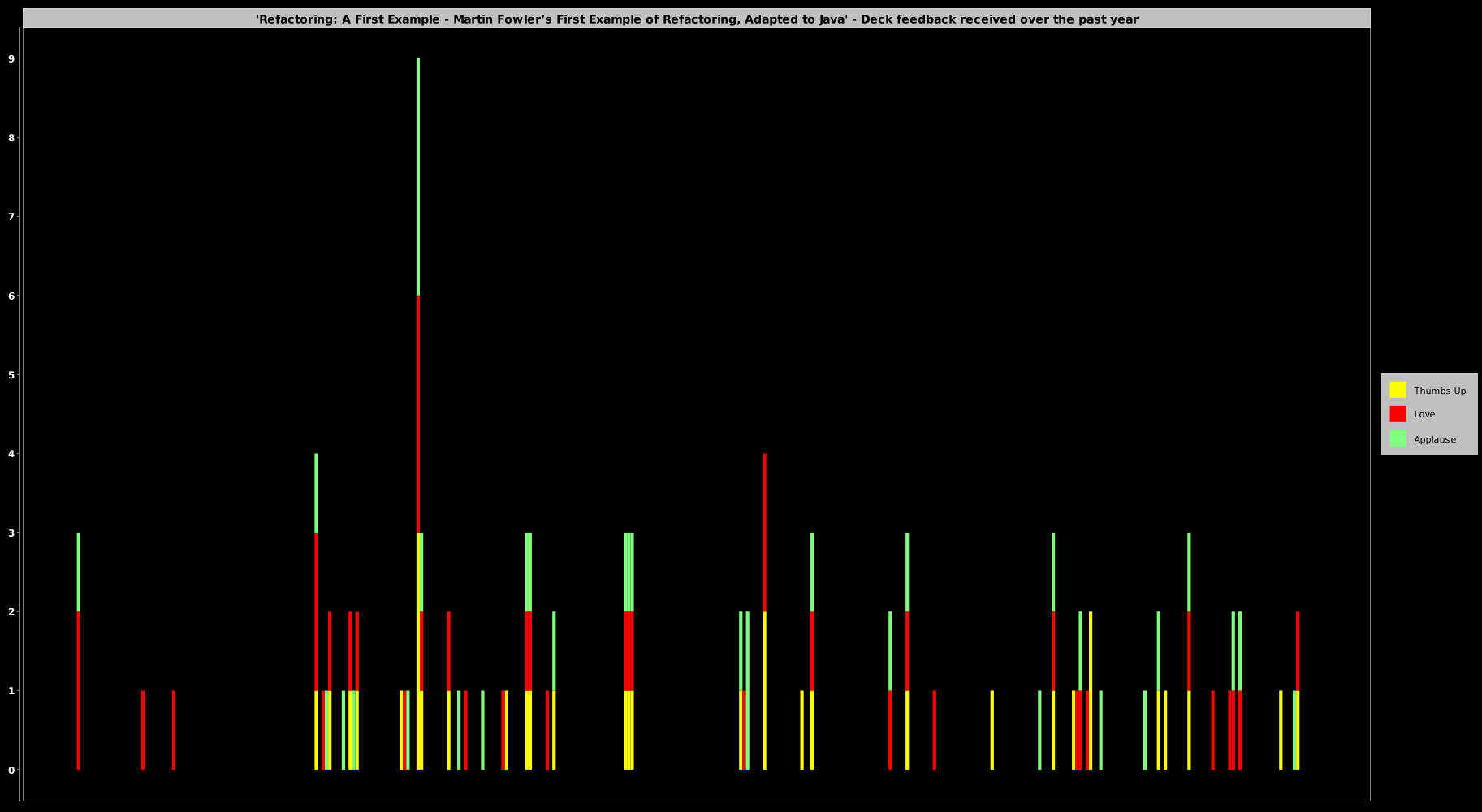Viewport: 1482px width, 812px height.
Task: Click the y-axis label 0
Action: point(11,770)
